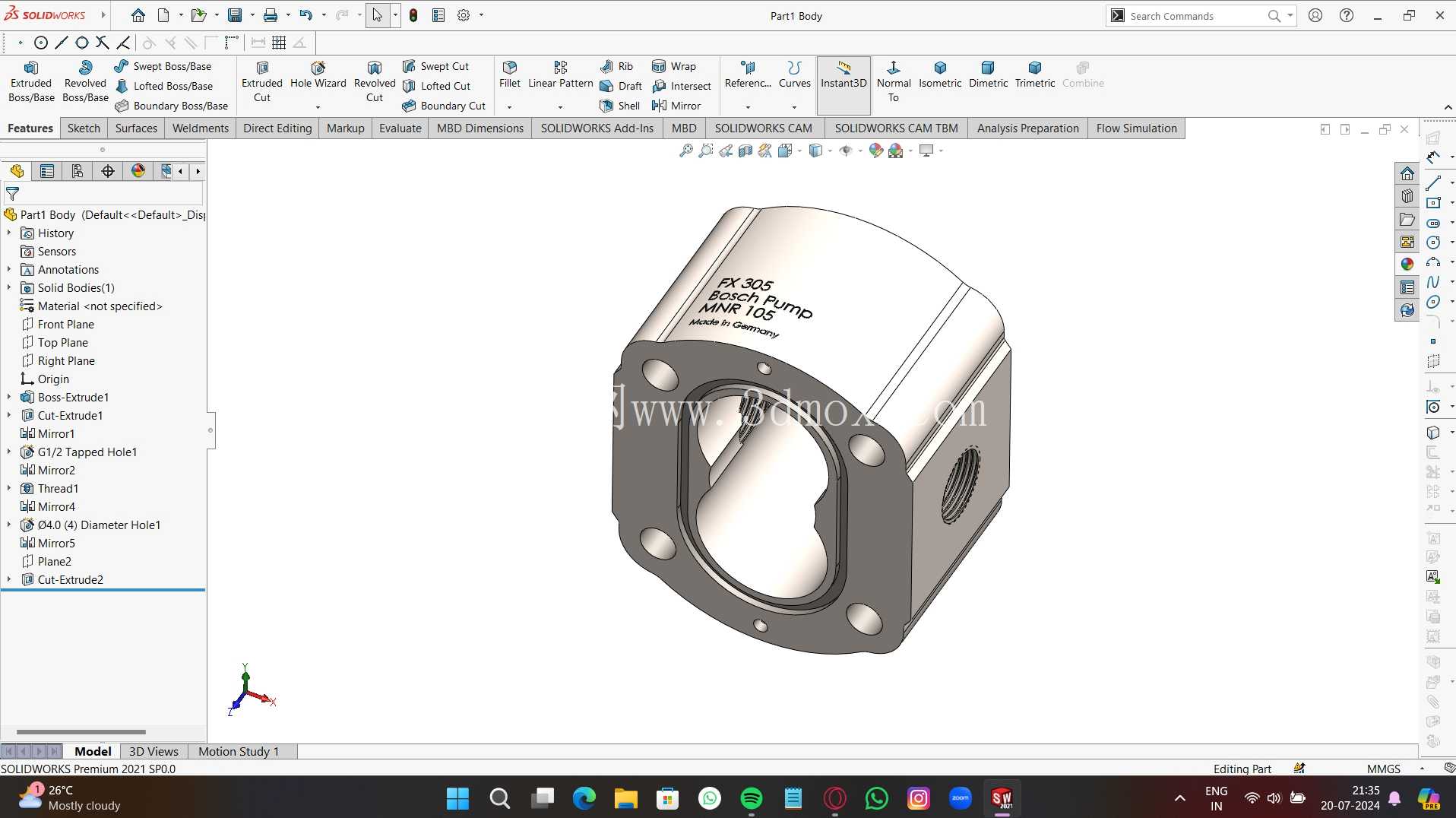This screenshot has width=1456, height=818.
Task: Click the MMGS unit system button
Action: [x=1383, y=769]
